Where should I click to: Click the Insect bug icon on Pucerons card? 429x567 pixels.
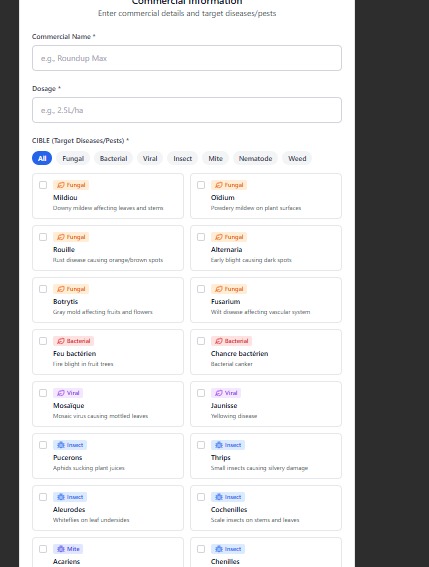(61, 445)
